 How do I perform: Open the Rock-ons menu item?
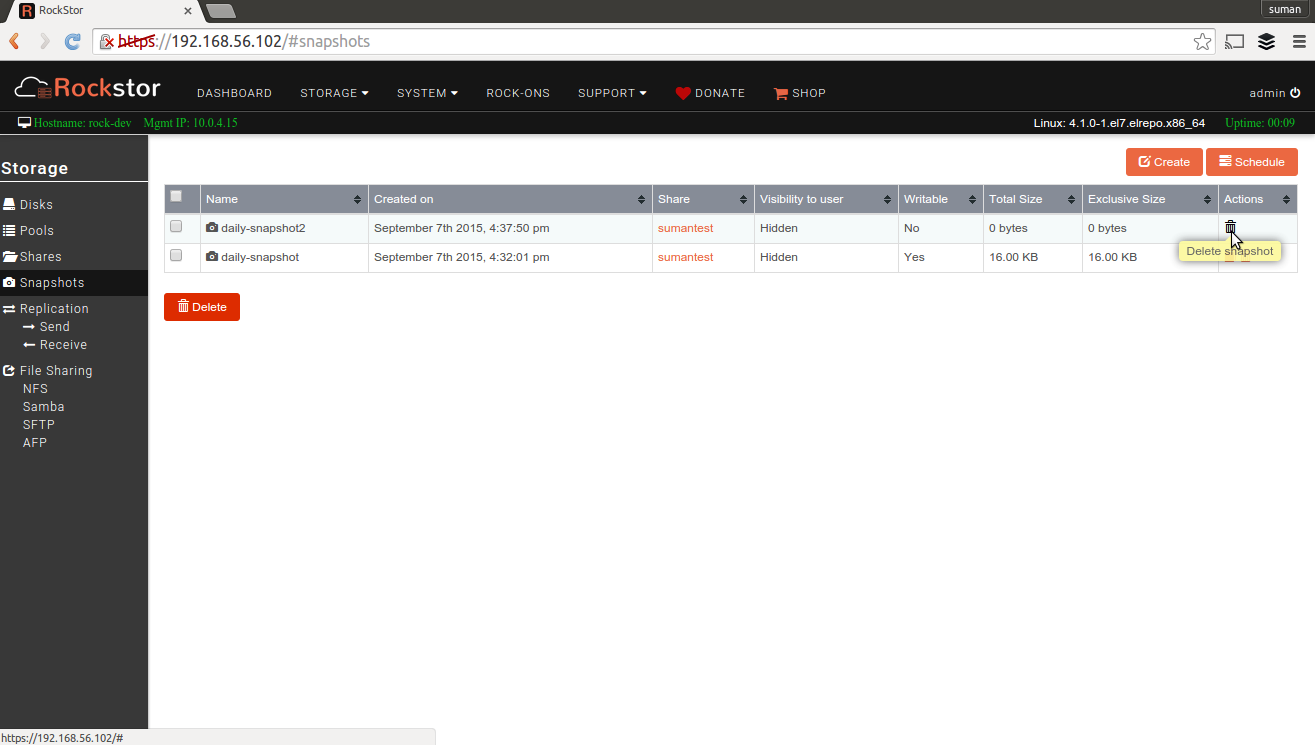(518, 93)
